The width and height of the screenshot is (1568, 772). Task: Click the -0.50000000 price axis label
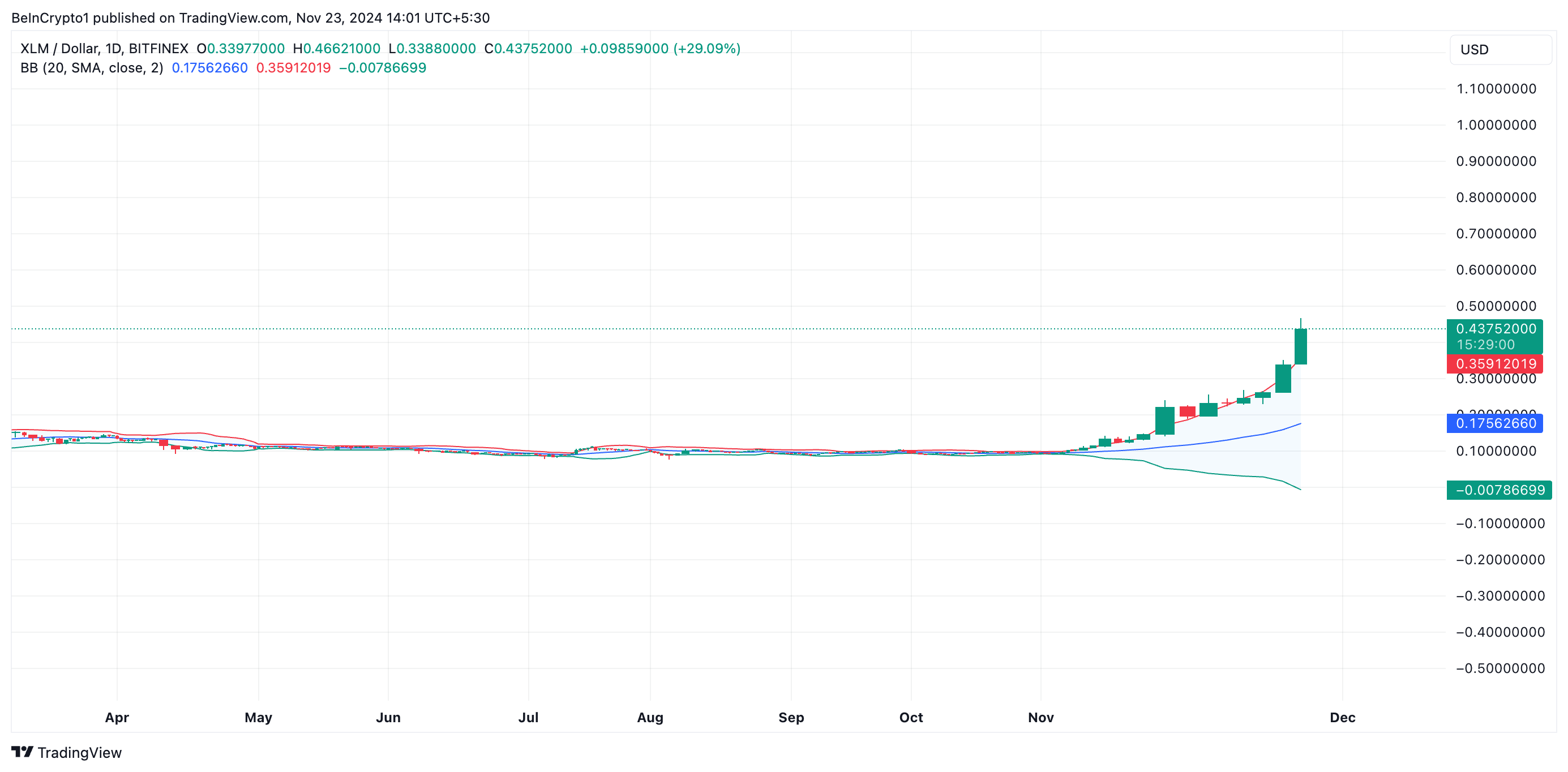[x=1500, y=668]
